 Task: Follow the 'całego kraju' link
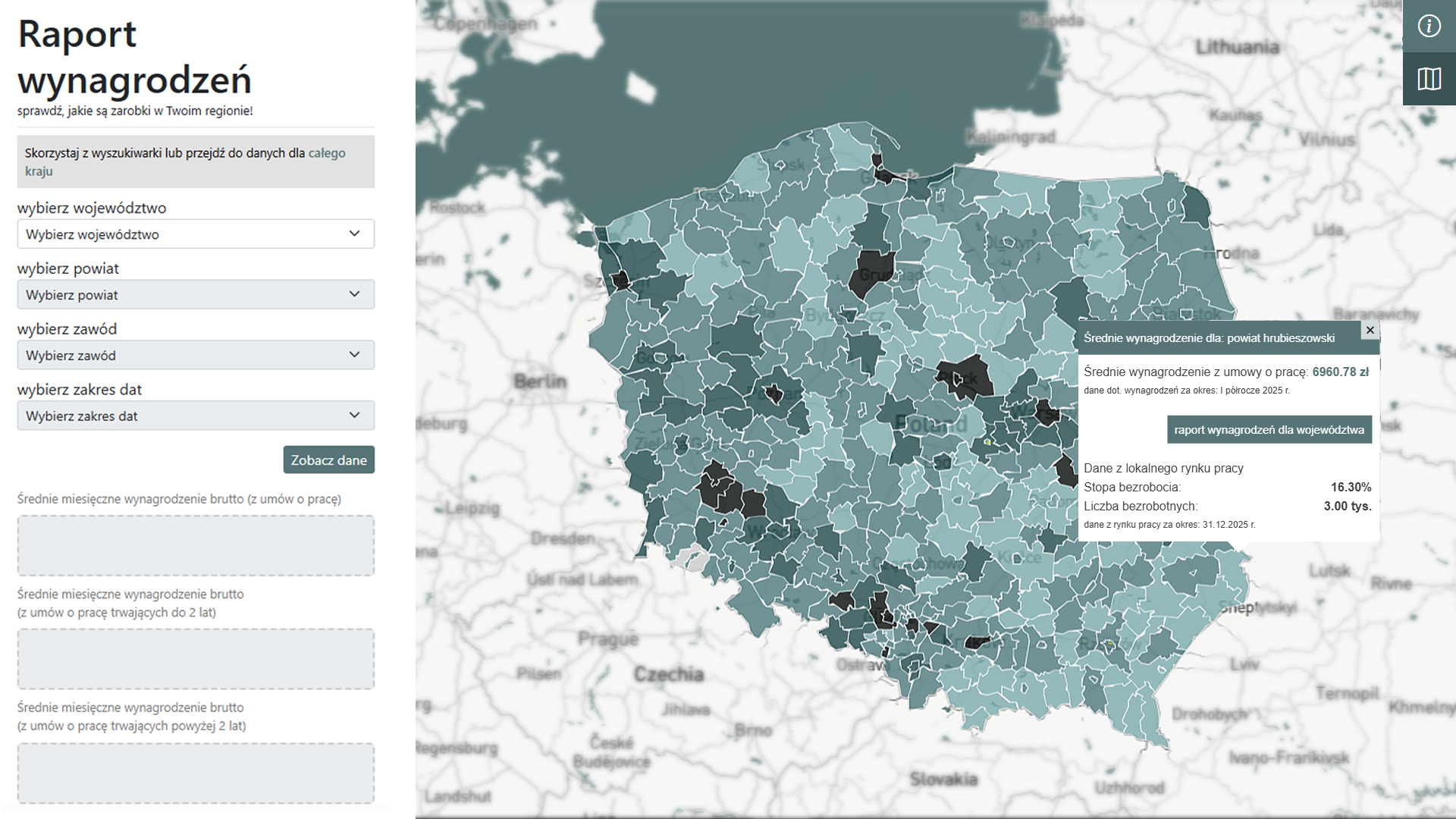click(x=326, y=153)
